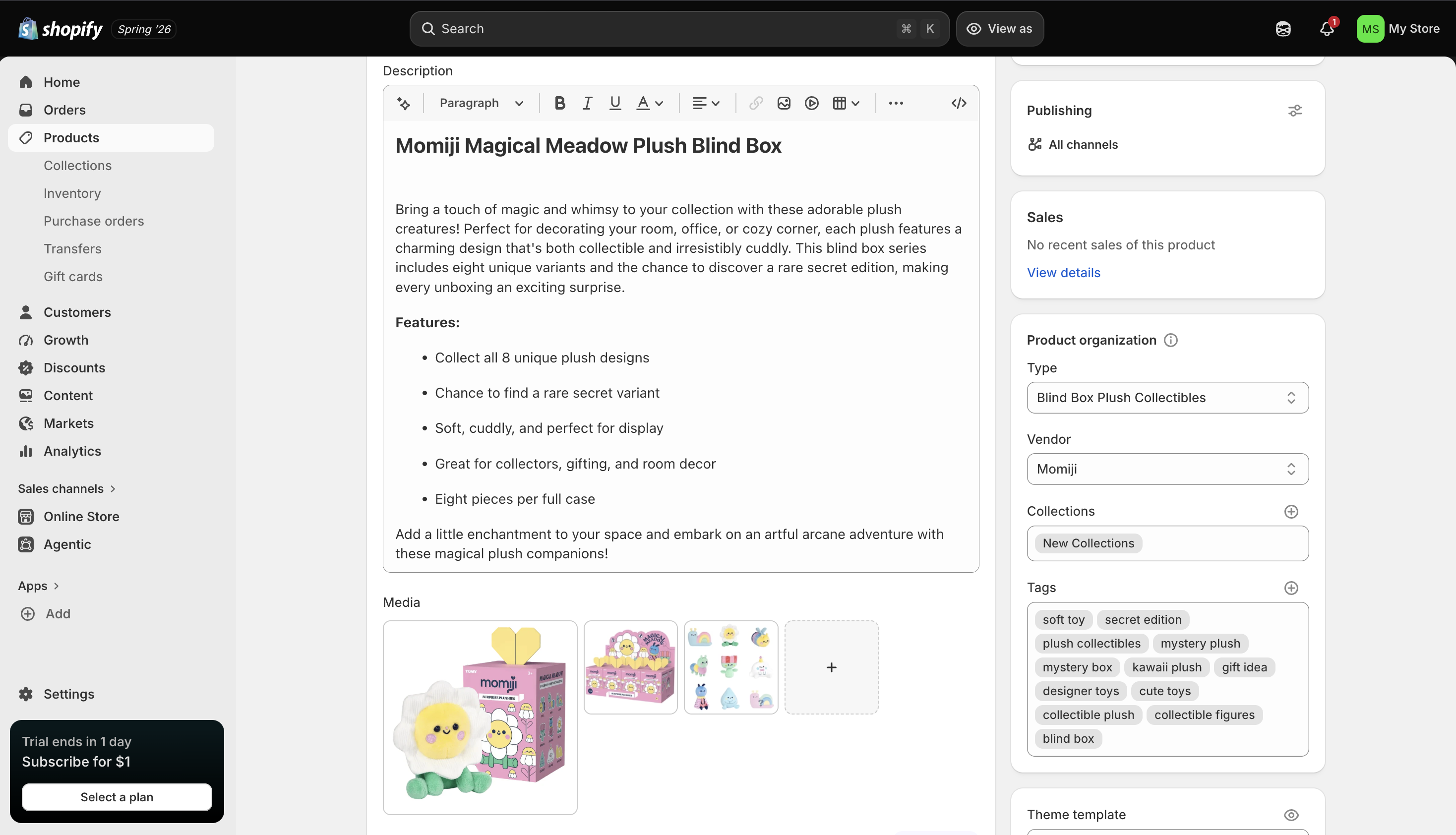Viewport: 1456px width, 835px height.
Task: Click the 'New Collections' chip
Action: (x=1089, y=543)
